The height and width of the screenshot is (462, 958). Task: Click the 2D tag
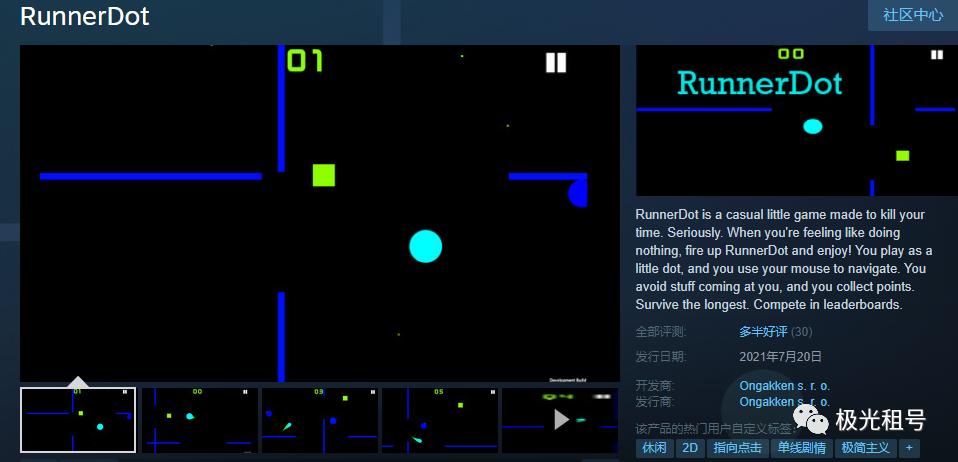point(690,447)
